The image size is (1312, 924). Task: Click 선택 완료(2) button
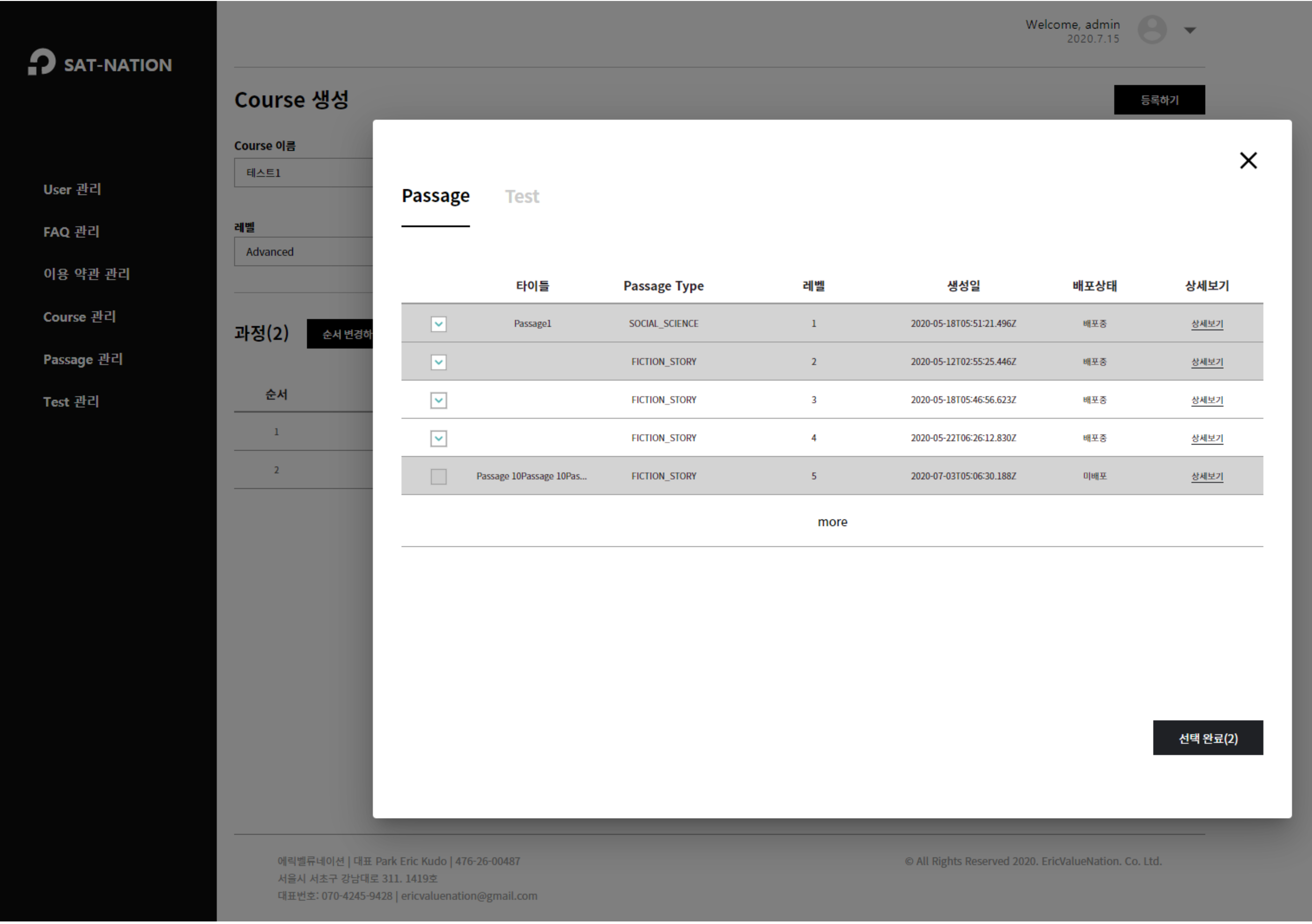(1208, 738)
